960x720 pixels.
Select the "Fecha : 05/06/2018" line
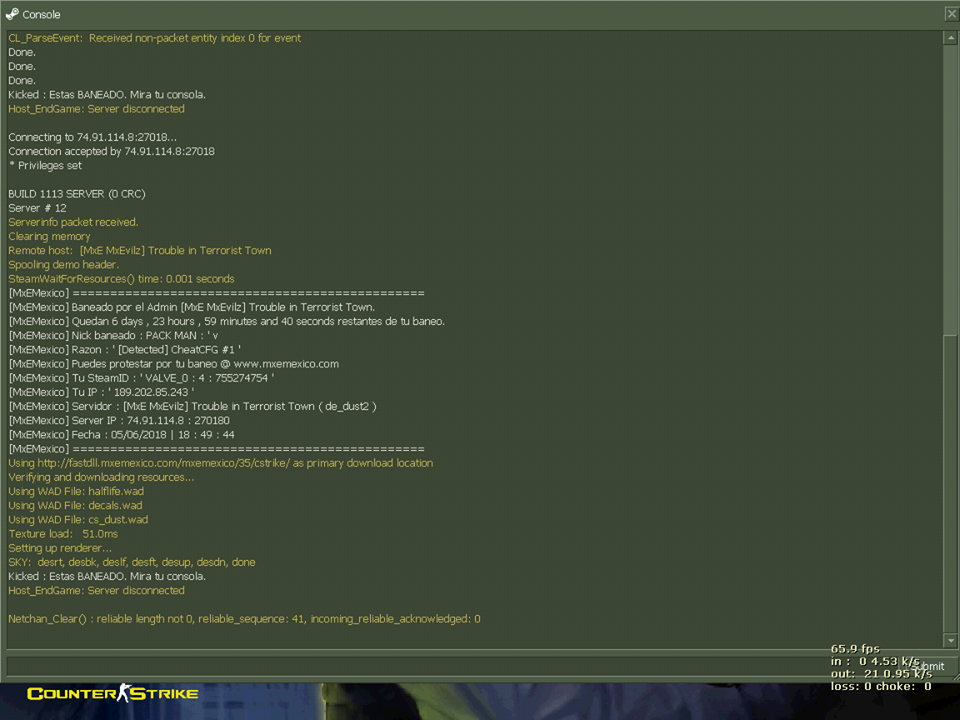tap(121, 435)
